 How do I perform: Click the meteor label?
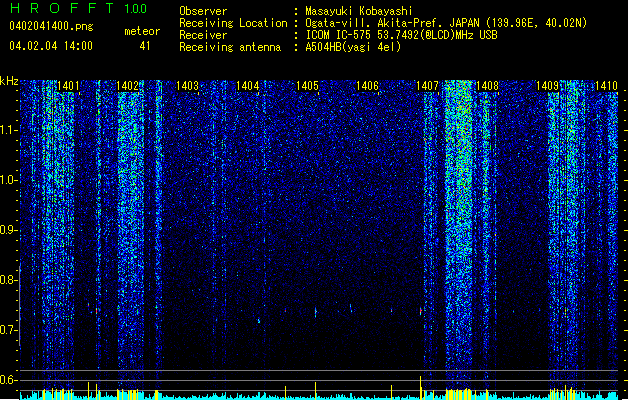[x=142, y=31]
